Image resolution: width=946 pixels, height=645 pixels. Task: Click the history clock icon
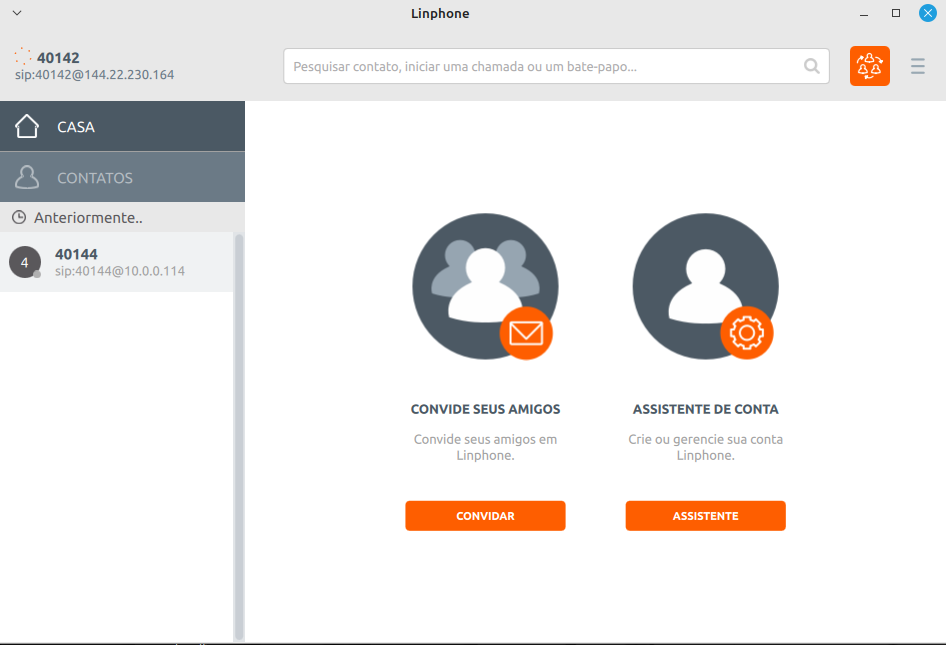(x=19, y=217)
